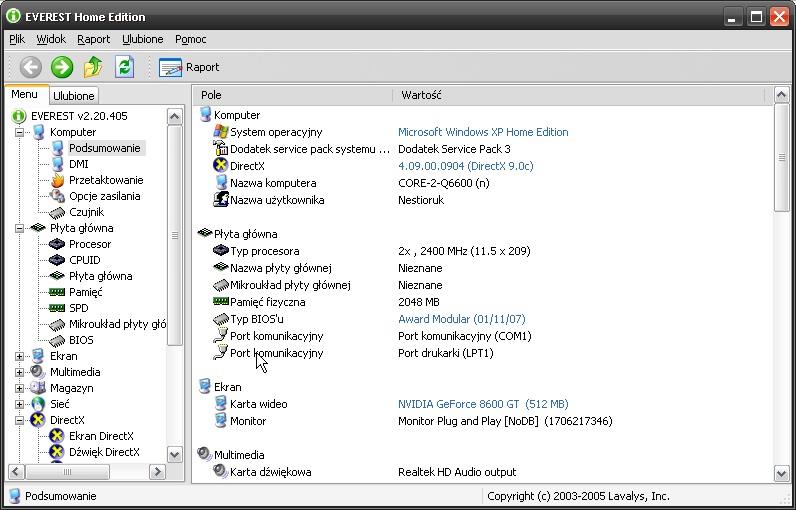The image size is (796, 510).
Task: Select the Realtek HD Audio output value
Action: coord(457,472)
